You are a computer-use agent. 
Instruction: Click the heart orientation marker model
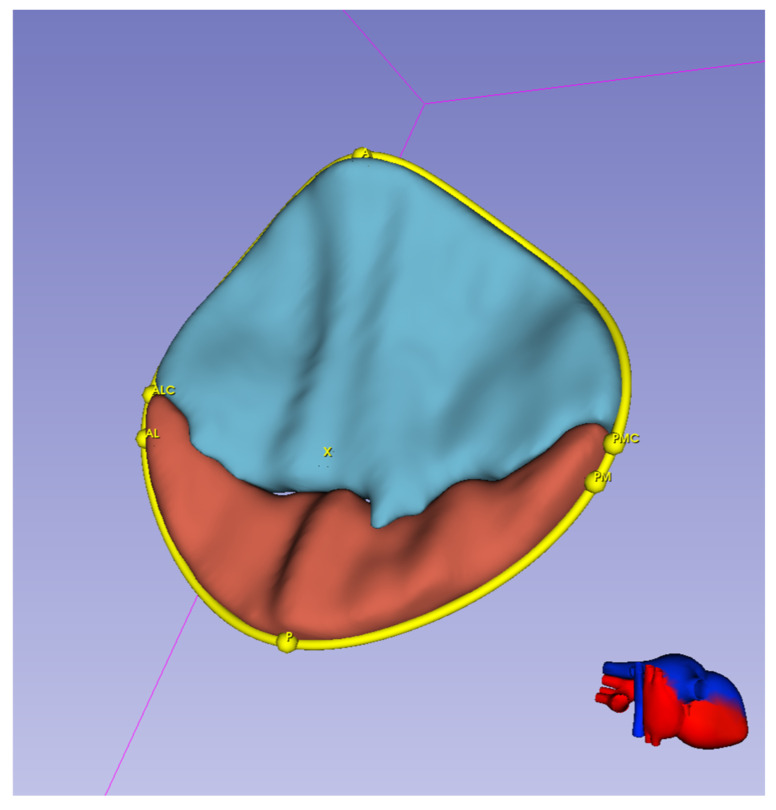point(672,700)
